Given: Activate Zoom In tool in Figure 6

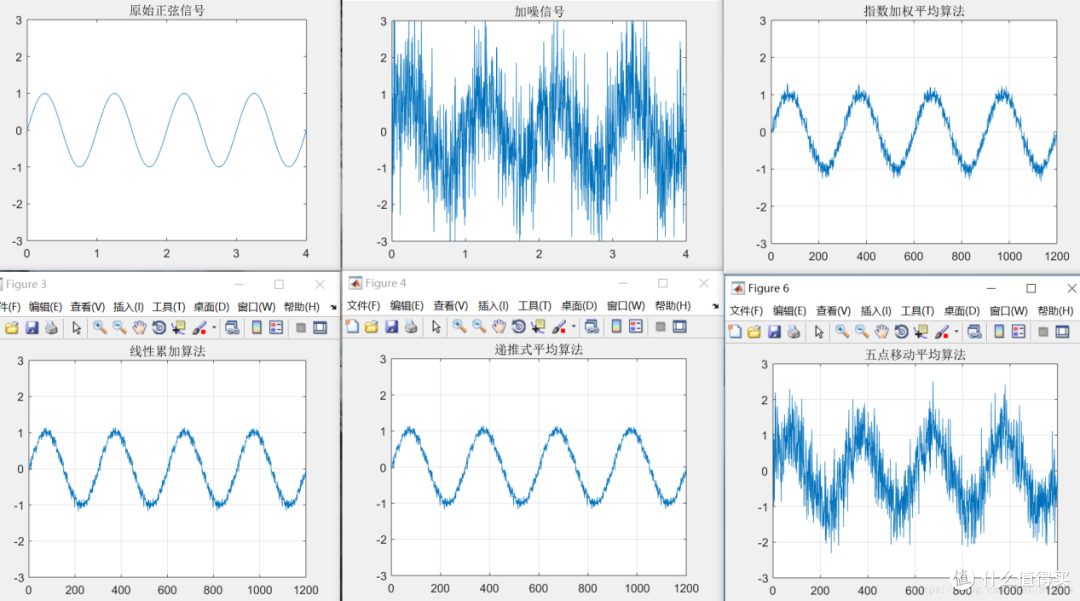Looking at the screenshot, I should 842,332.
